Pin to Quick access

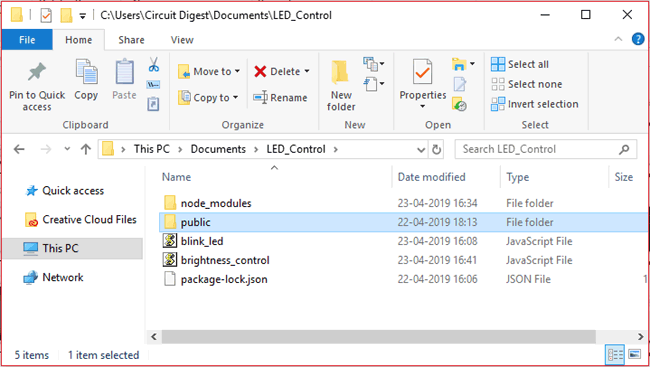pyautogui.click(x=37, y=86)
